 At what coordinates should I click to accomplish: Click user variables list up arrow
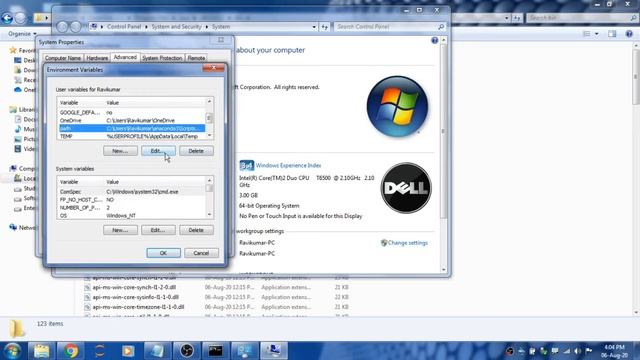tap(209, 102)
